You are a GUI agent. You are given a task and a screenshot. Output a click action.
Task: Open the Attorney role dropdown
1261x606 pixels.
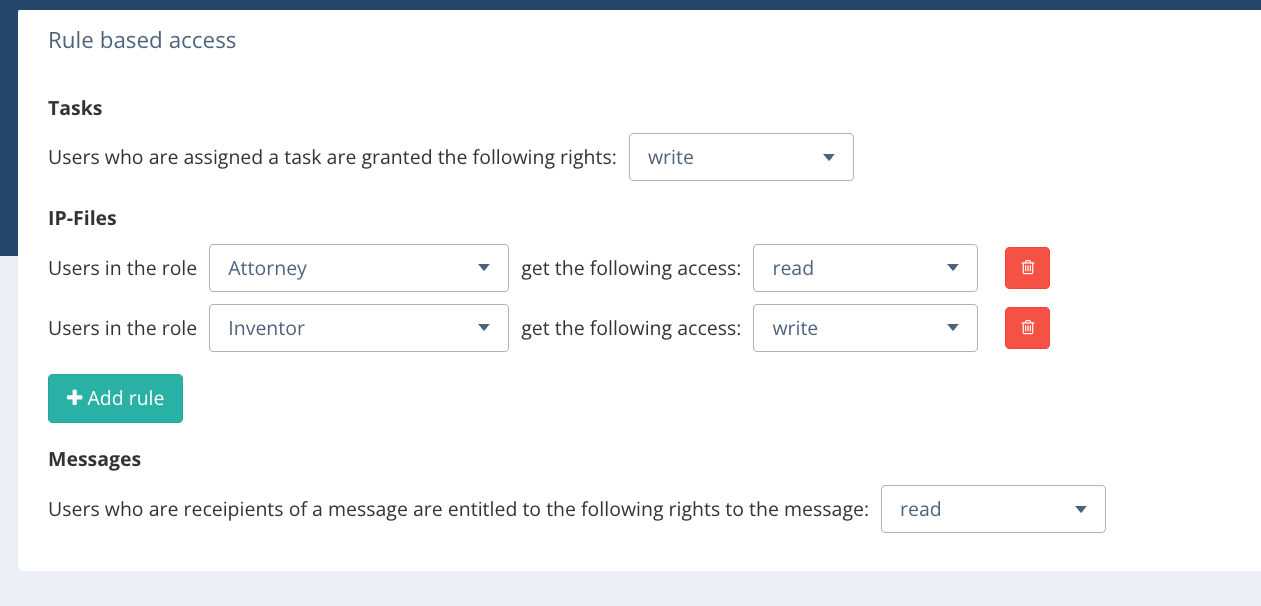pos(358,268)
